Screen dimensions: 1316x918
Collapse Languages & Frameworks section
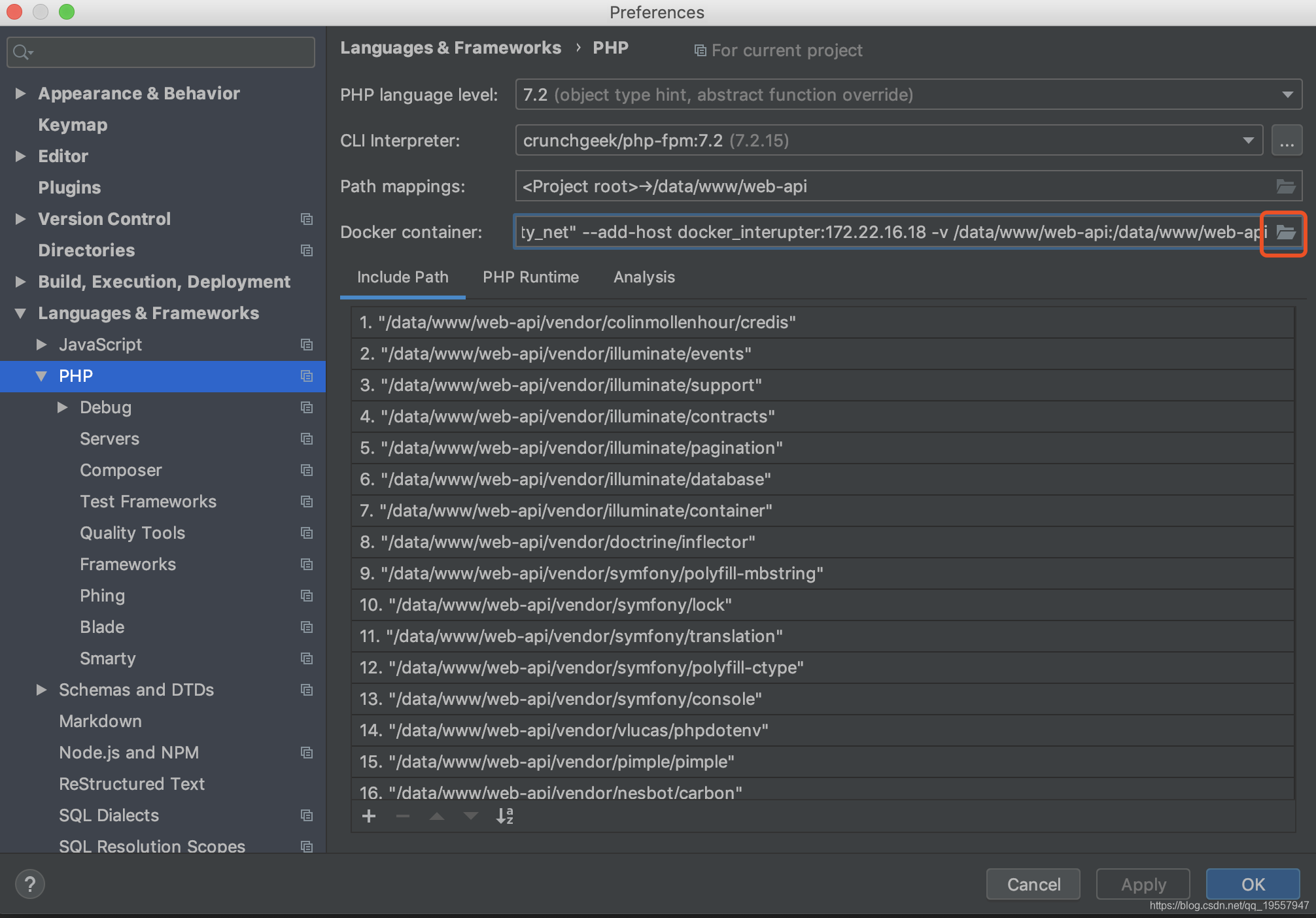point(20,314)
